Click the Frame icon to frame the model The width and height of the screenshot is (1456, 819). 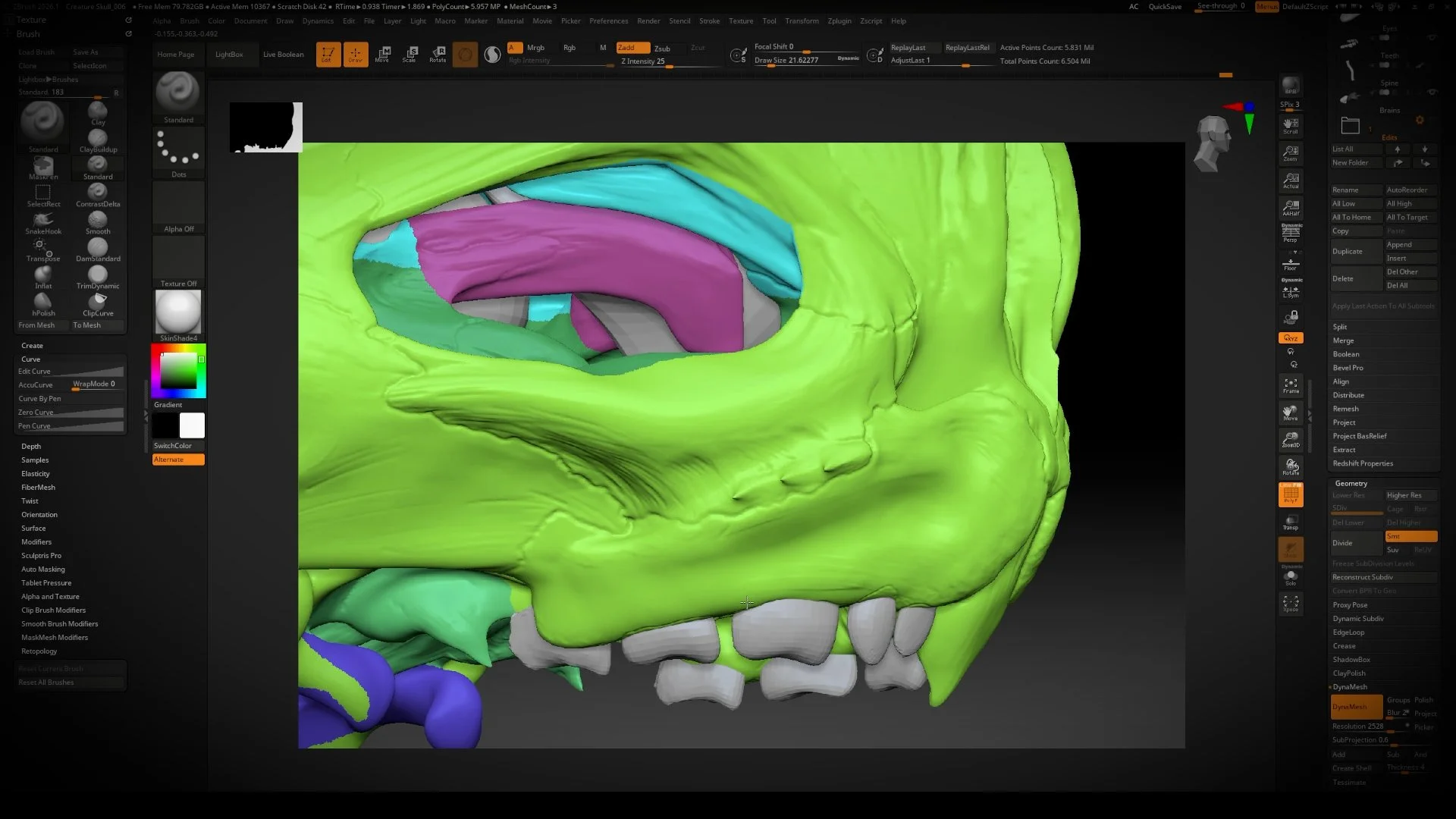click(1291, 385)
